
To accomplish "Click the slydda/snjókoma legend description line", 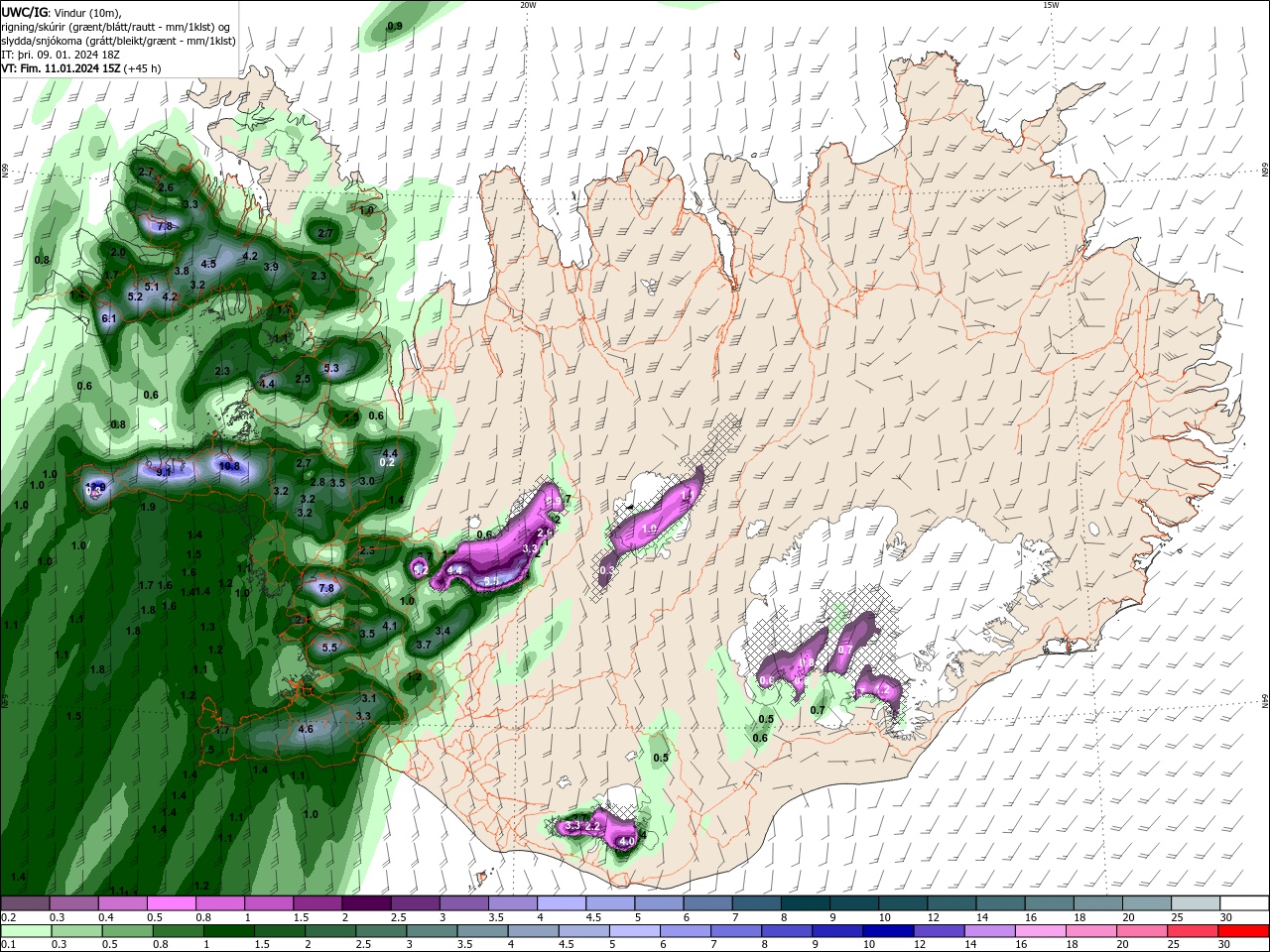I will click(118, 41).
